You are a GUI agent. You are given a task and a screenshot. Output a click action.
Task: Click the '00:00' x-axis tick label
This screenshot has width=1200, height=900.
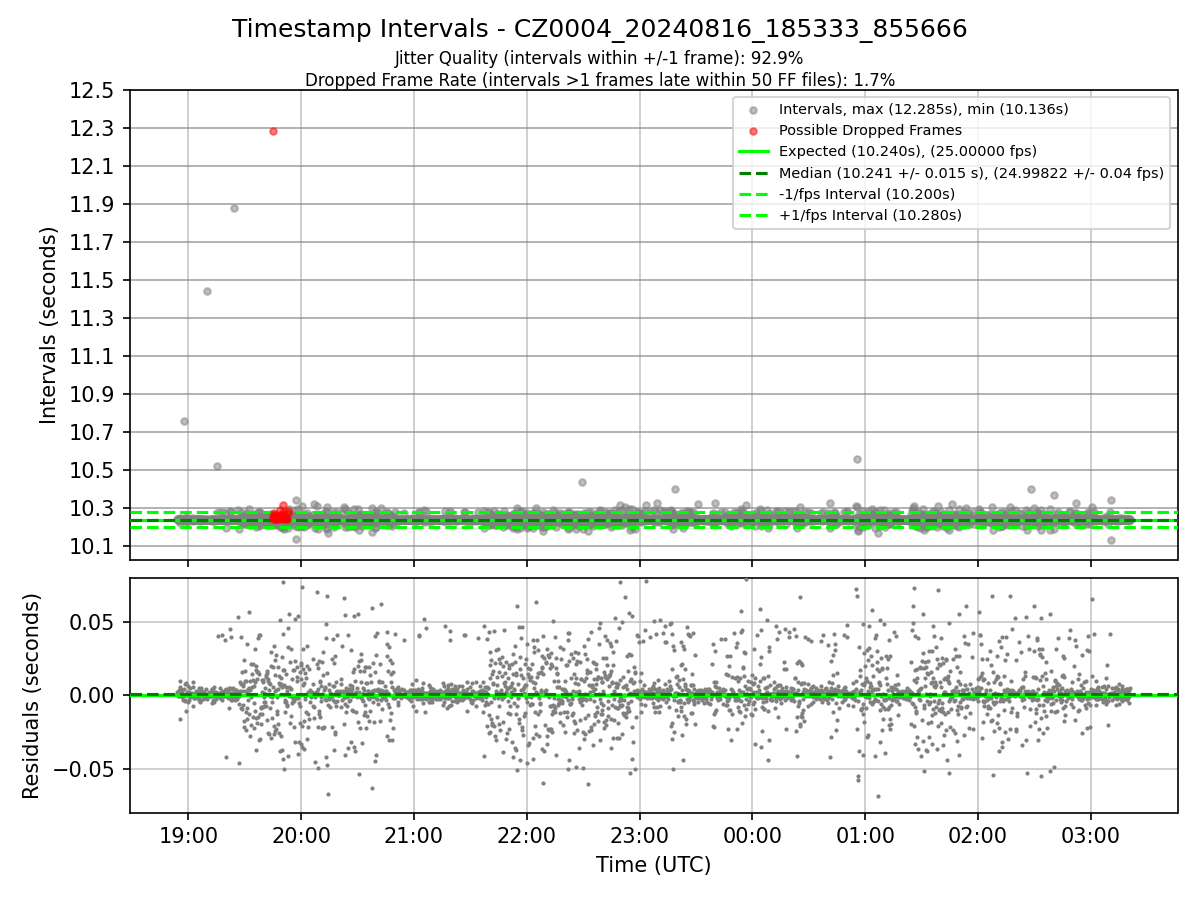pos(752,834)
